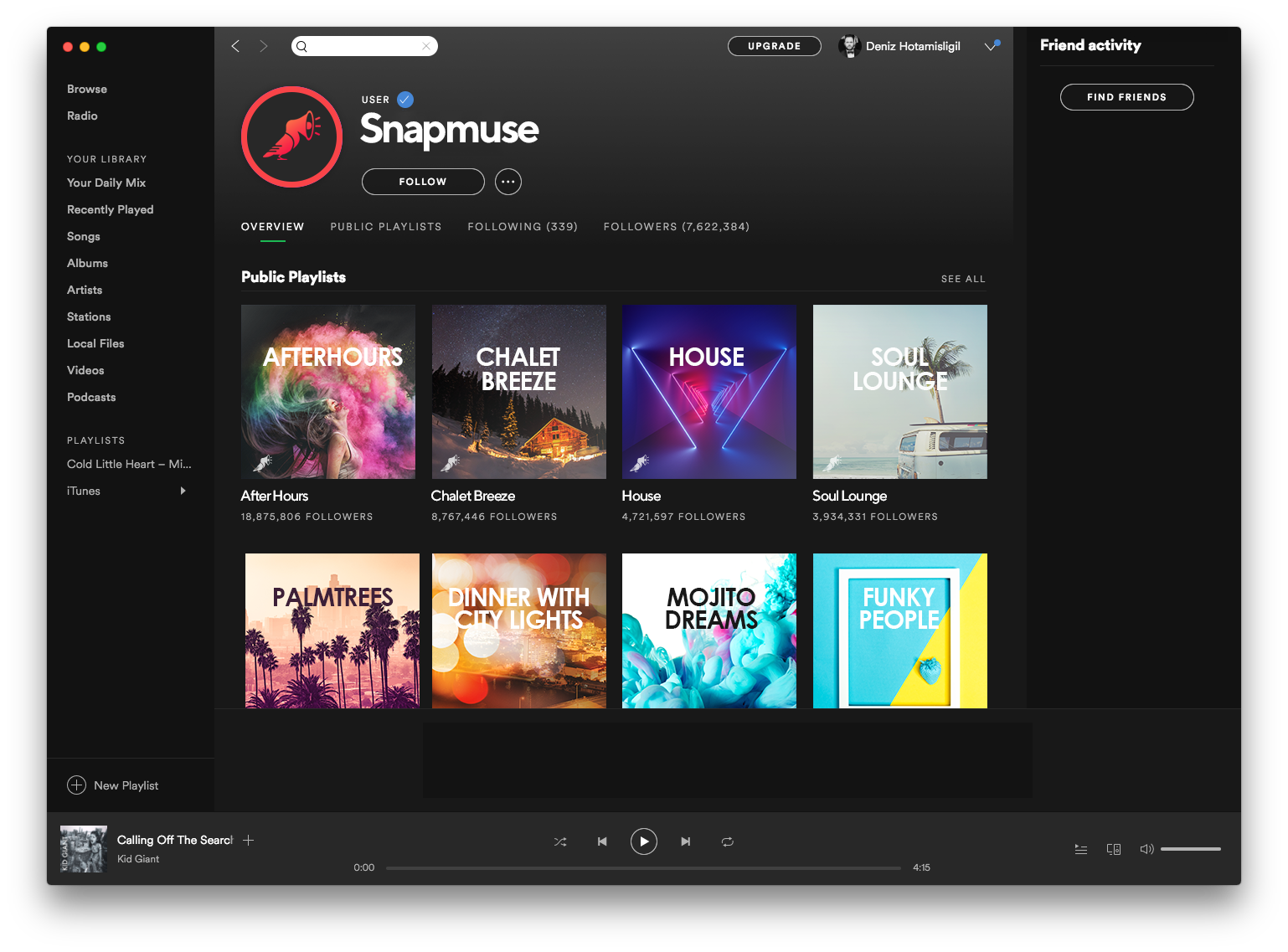Image resolution: width=1288 pixels, height=952 pixels.
Task: Click the user avatar of Deniz Hotamisligil
Action: click(850, 46)
